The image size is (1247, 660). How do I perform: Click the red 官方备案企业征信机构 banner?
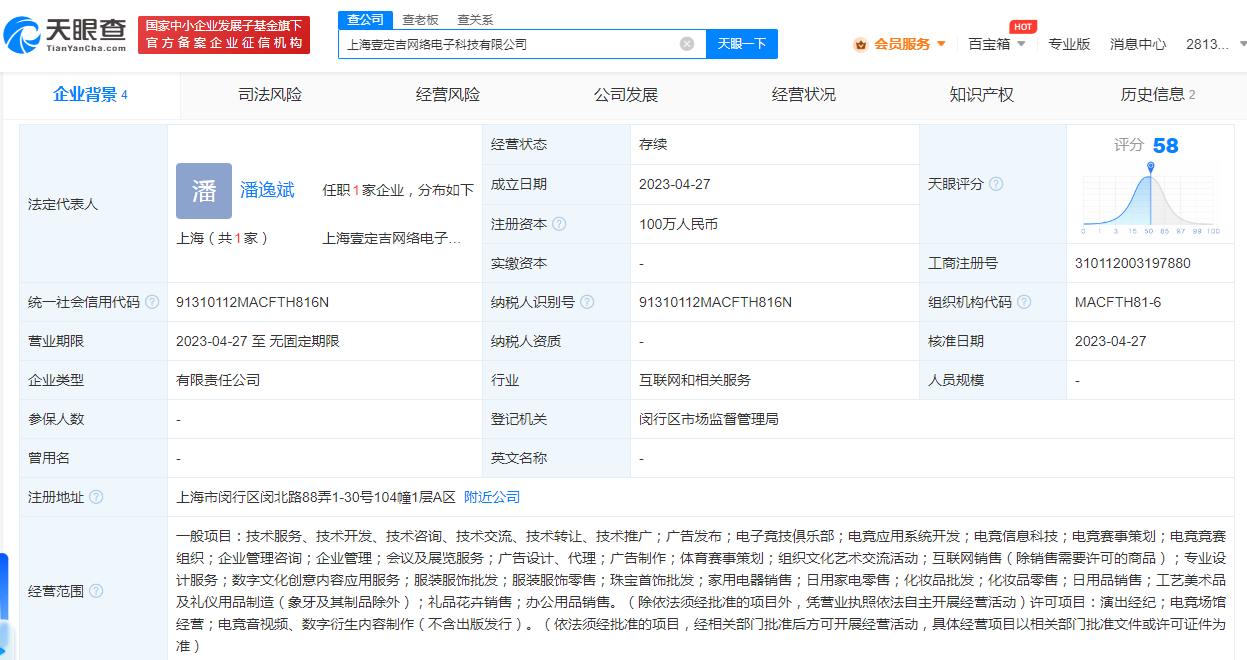pos(224,35)
